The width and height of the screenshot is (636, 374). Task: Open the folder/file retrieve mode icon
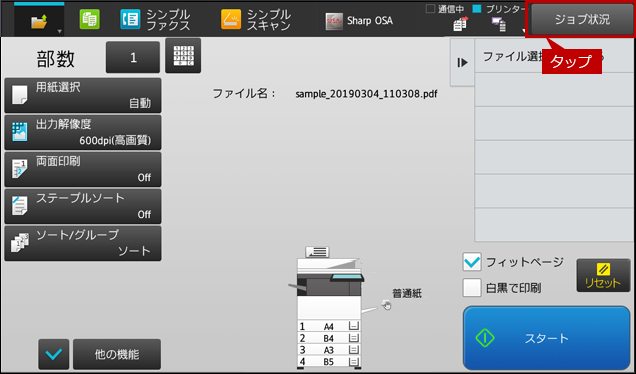click(39, 20)
